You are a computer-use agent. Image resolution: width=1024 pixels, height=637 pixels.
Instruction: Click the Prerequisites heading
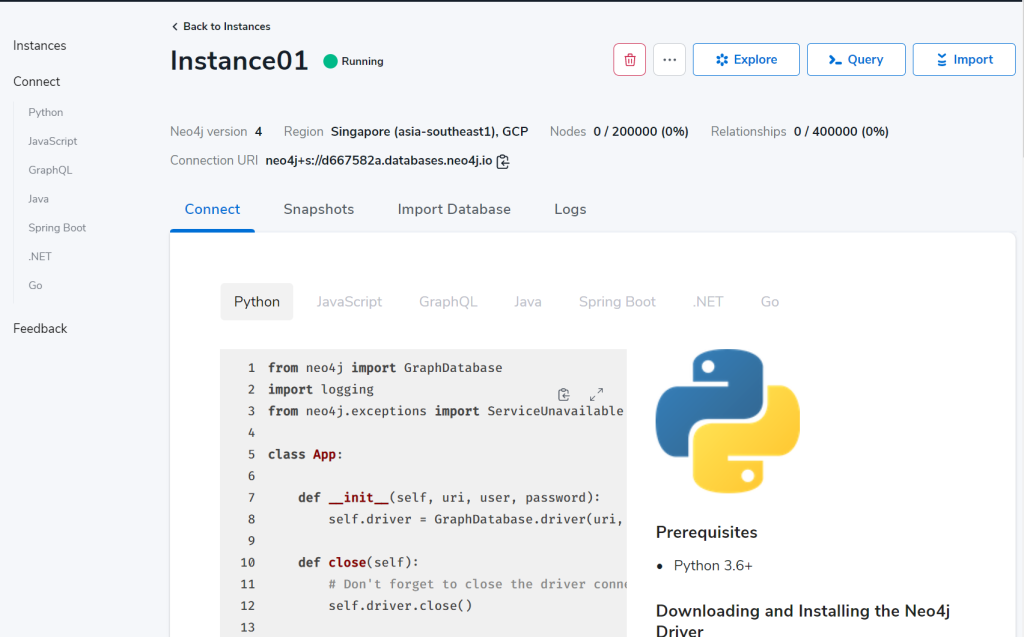[x=707, y=532]
